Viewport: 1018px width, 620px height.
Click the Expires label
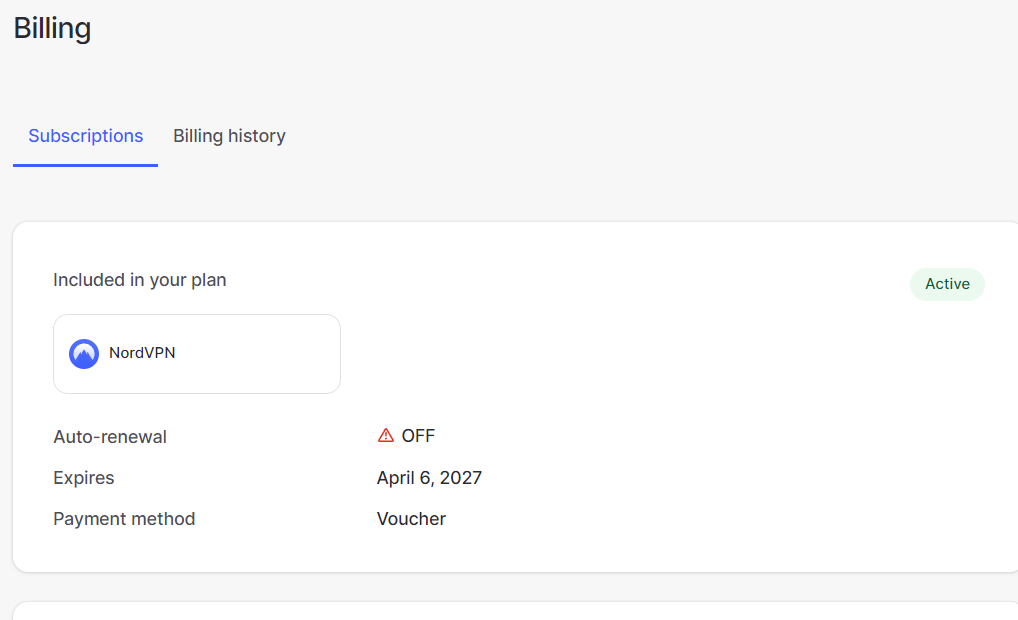tap(84, 478)
